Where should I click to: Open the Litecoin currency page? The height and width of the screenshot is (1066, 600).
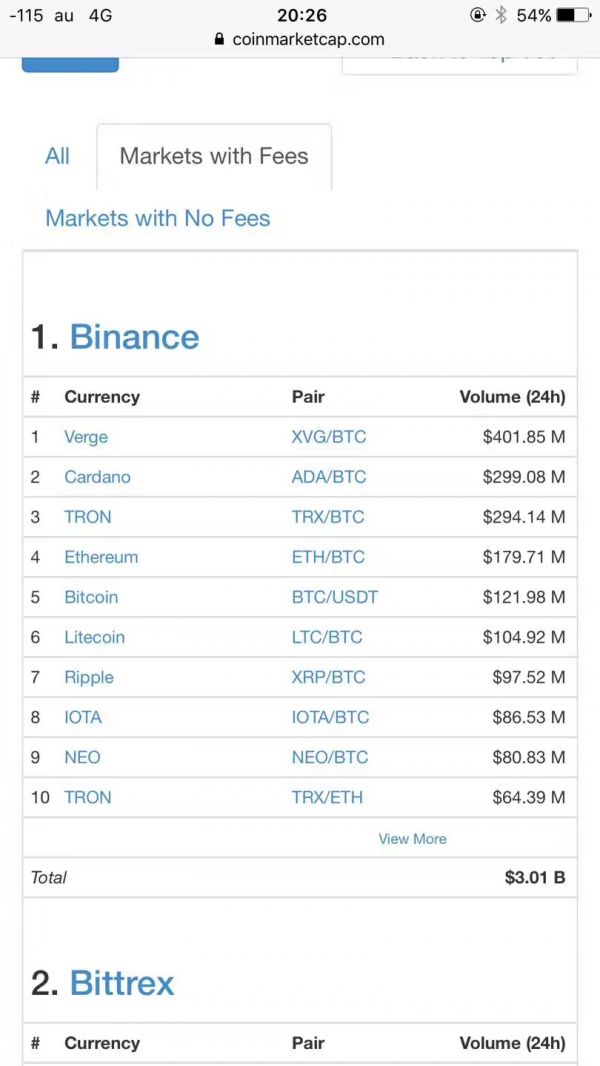click(94, 637)
